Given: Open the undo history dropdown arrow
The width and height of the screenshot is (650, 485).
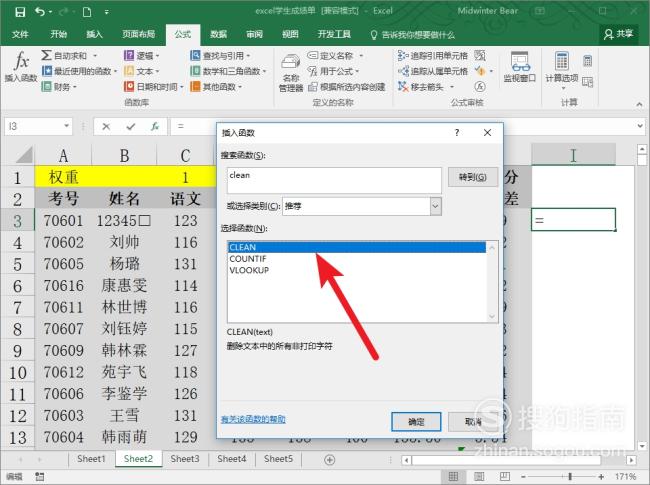Looking at the screenshot, I should [50, 12].
